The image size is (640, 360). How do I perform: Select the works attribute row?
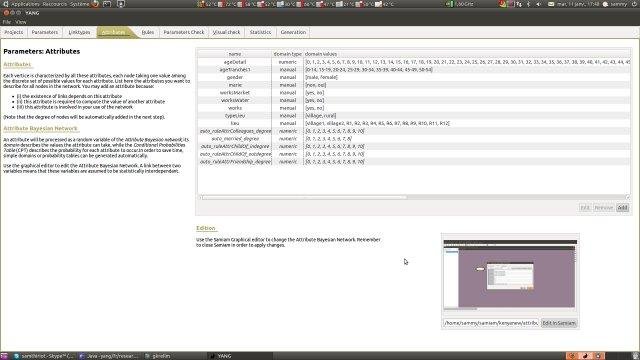(414, 108)
